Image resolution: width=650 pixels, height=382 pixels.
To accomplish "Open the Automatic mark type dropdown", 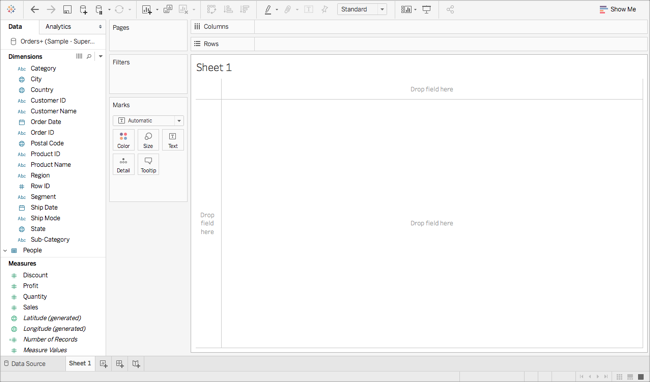I will tap(148, 121).
